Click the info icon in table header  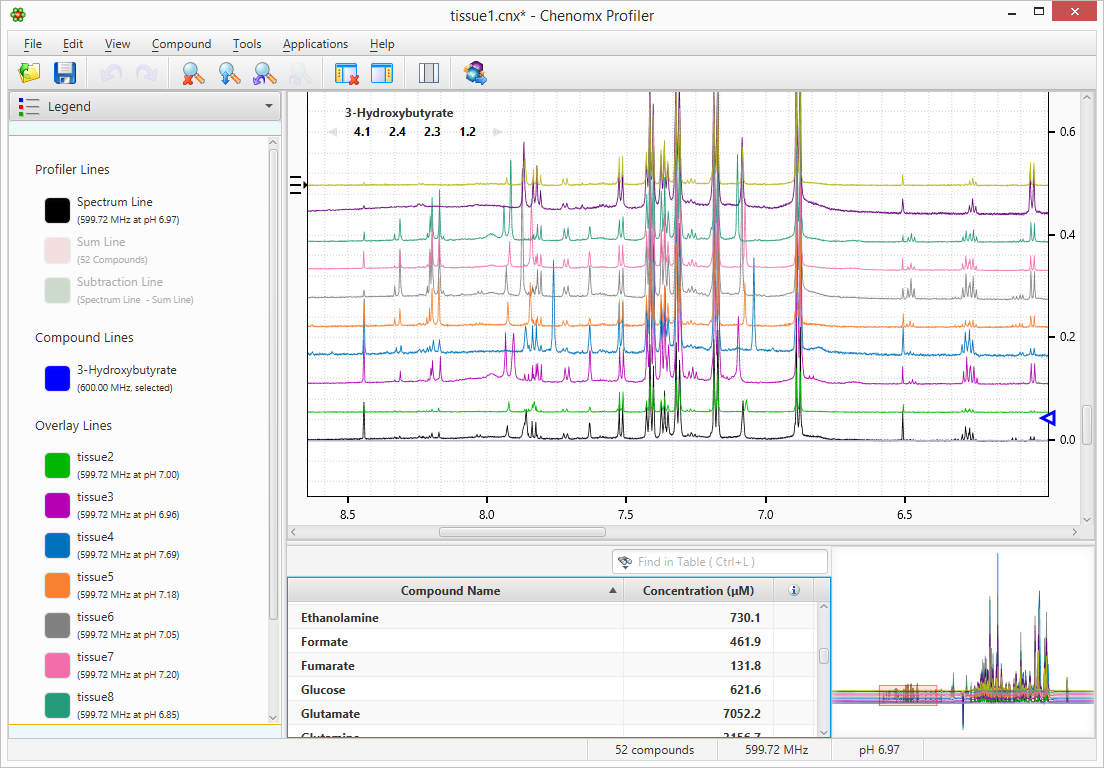(794, 591)
